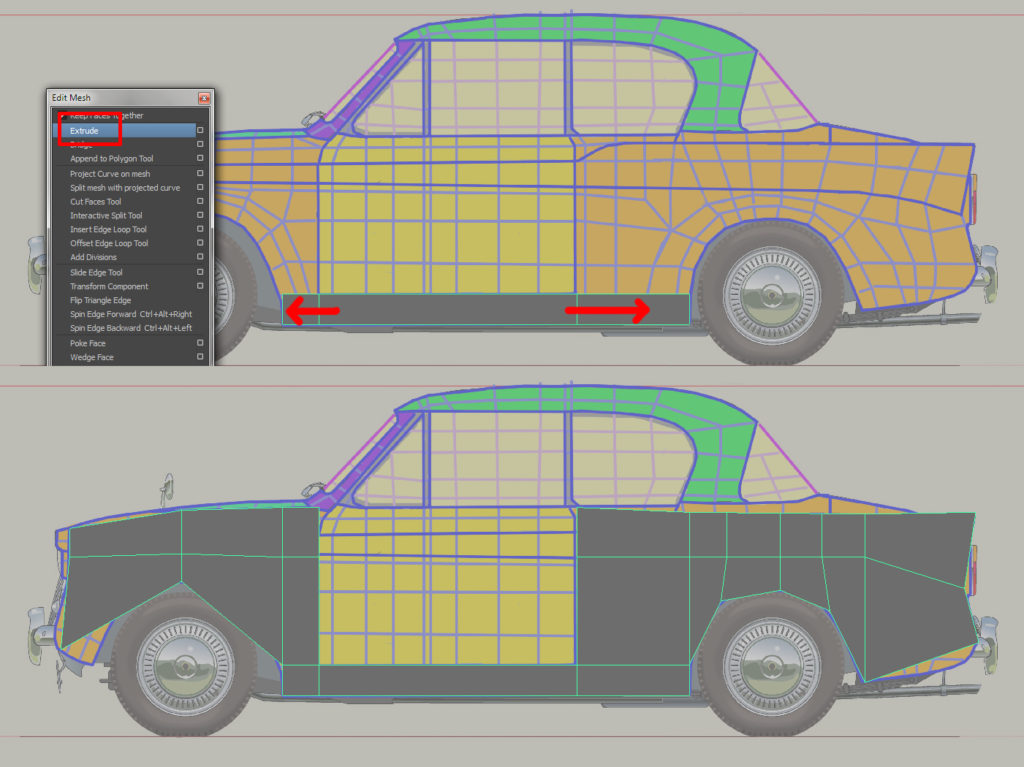This screenshot has height=767, width=1024.
Task: Open Offset Edge Loop Tool option box
Action: pos(199,243)
